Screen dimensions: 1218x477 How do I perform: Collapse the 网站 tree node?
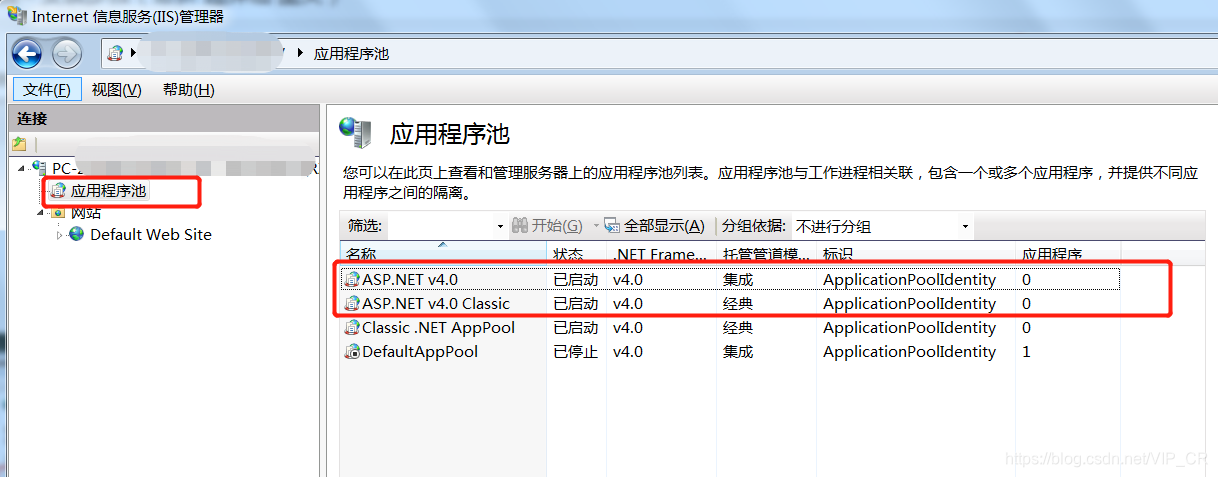[41, 212]
